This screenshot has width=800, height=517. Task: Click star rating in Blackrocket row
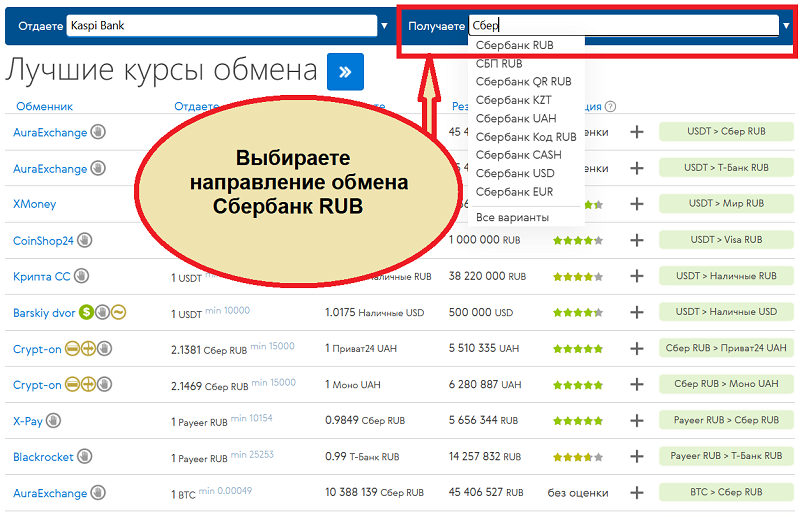(x=578, y=457)
